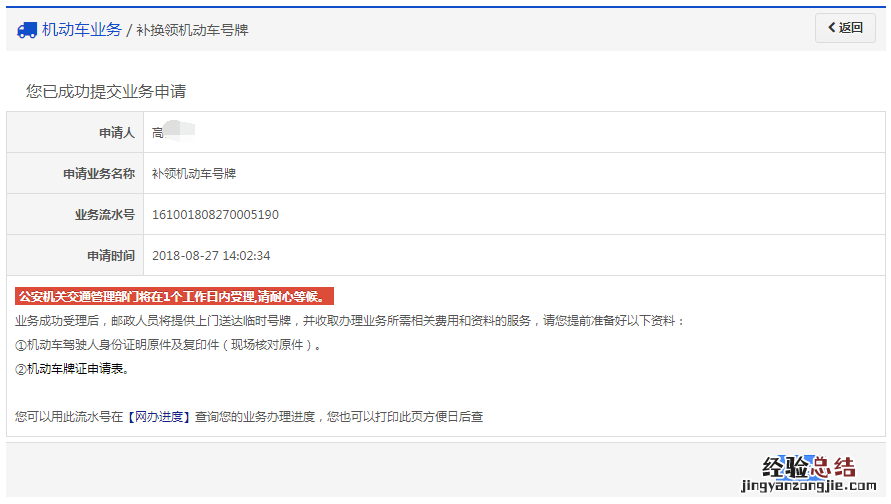891x504 pixels.
Task: Click the 返回 back button
Action: tap(845, 28)
